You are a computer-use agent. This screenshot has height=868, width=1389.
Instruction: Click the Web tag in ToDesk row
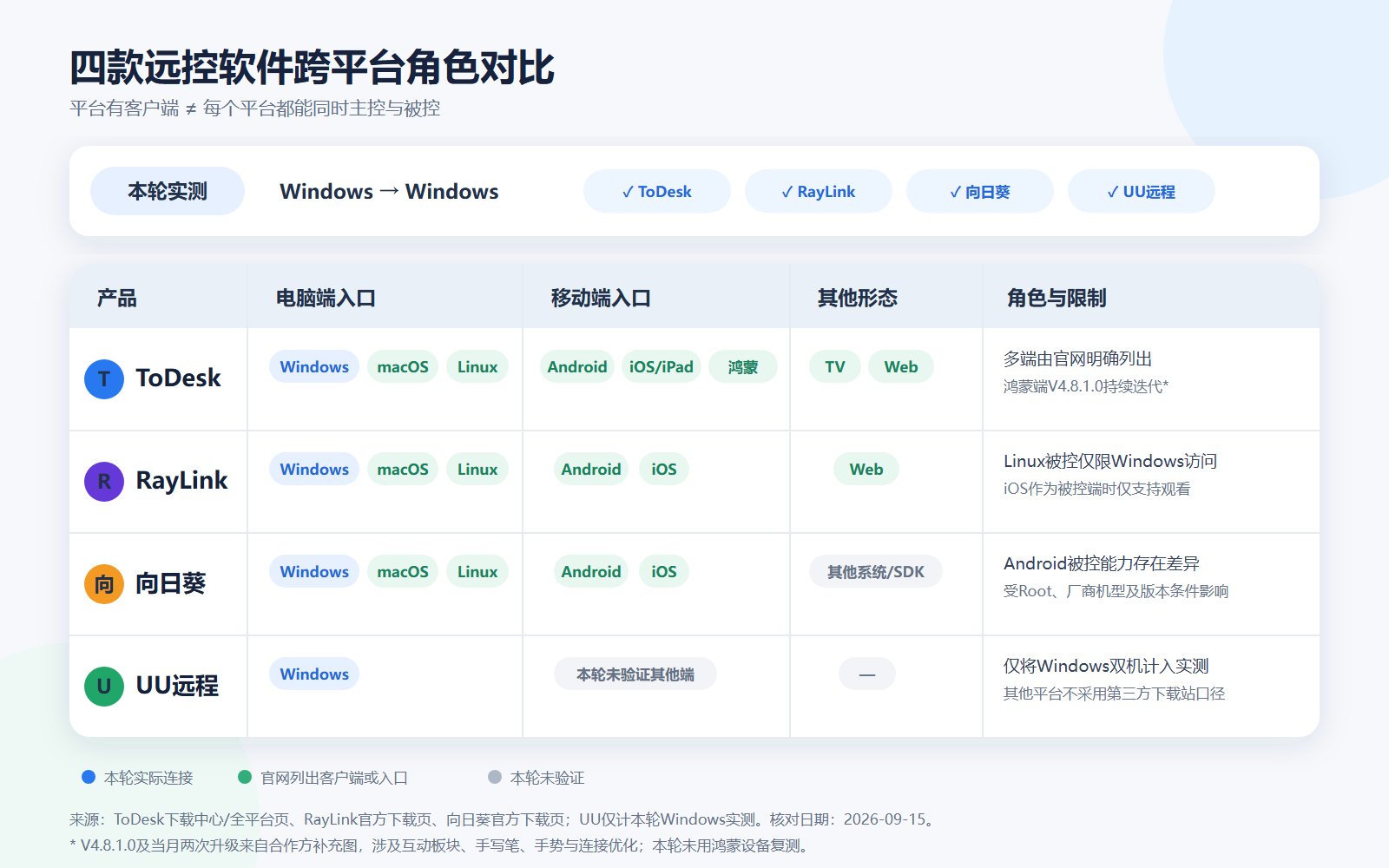(901, 366)
